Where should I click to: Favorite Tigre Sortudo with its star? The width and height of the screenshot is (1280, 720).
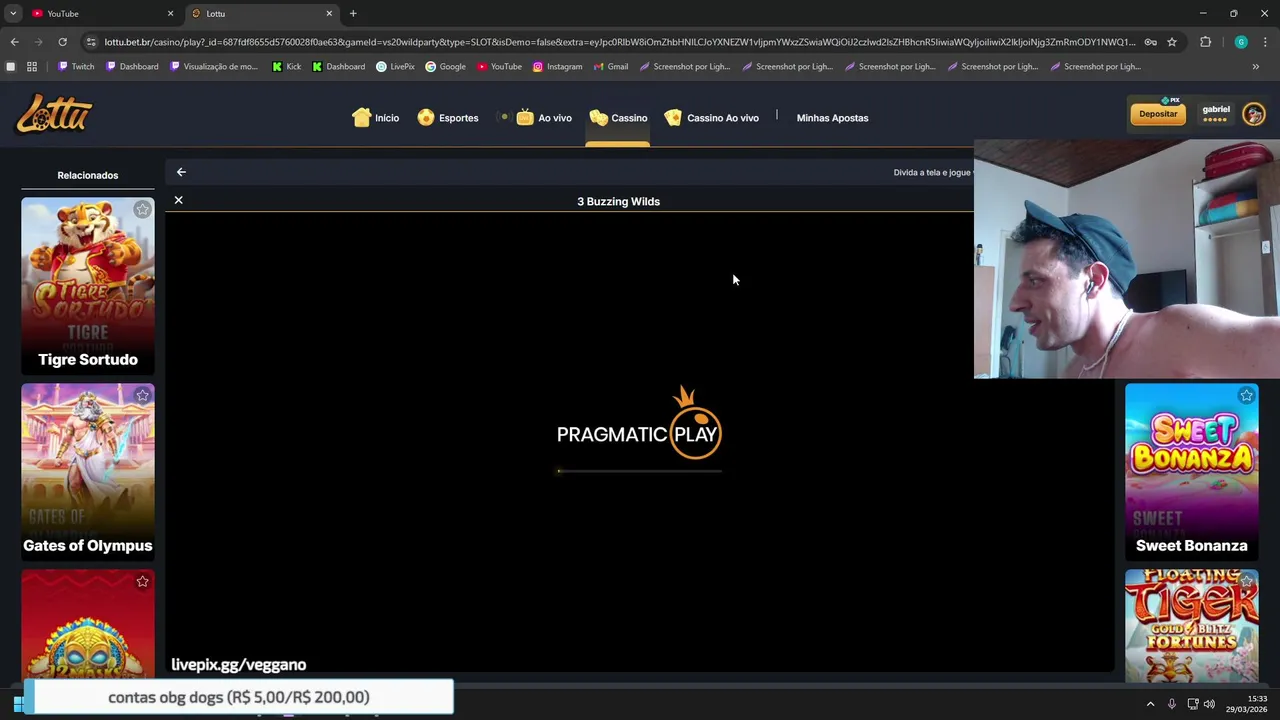pyautogui.click(x=142, y=210)
